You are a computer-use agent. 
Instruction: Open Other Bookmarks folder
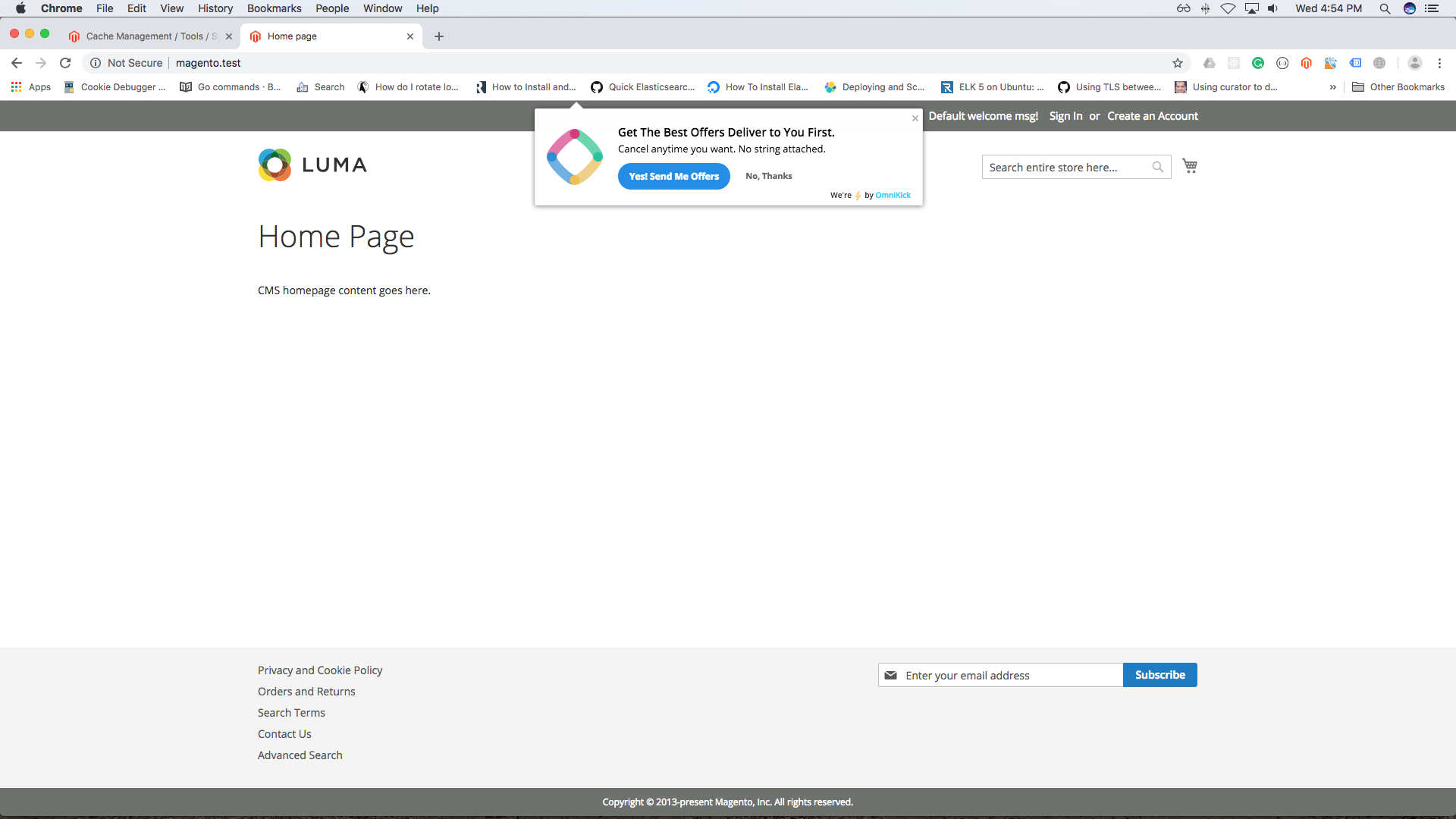(x=1398, y=87)
